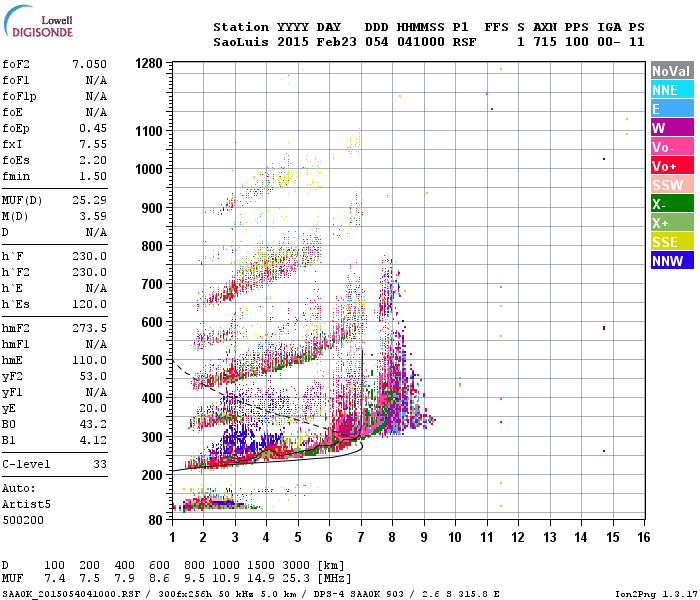Click the yE value 20.0
Screen dimensions: 700x600
93,408
